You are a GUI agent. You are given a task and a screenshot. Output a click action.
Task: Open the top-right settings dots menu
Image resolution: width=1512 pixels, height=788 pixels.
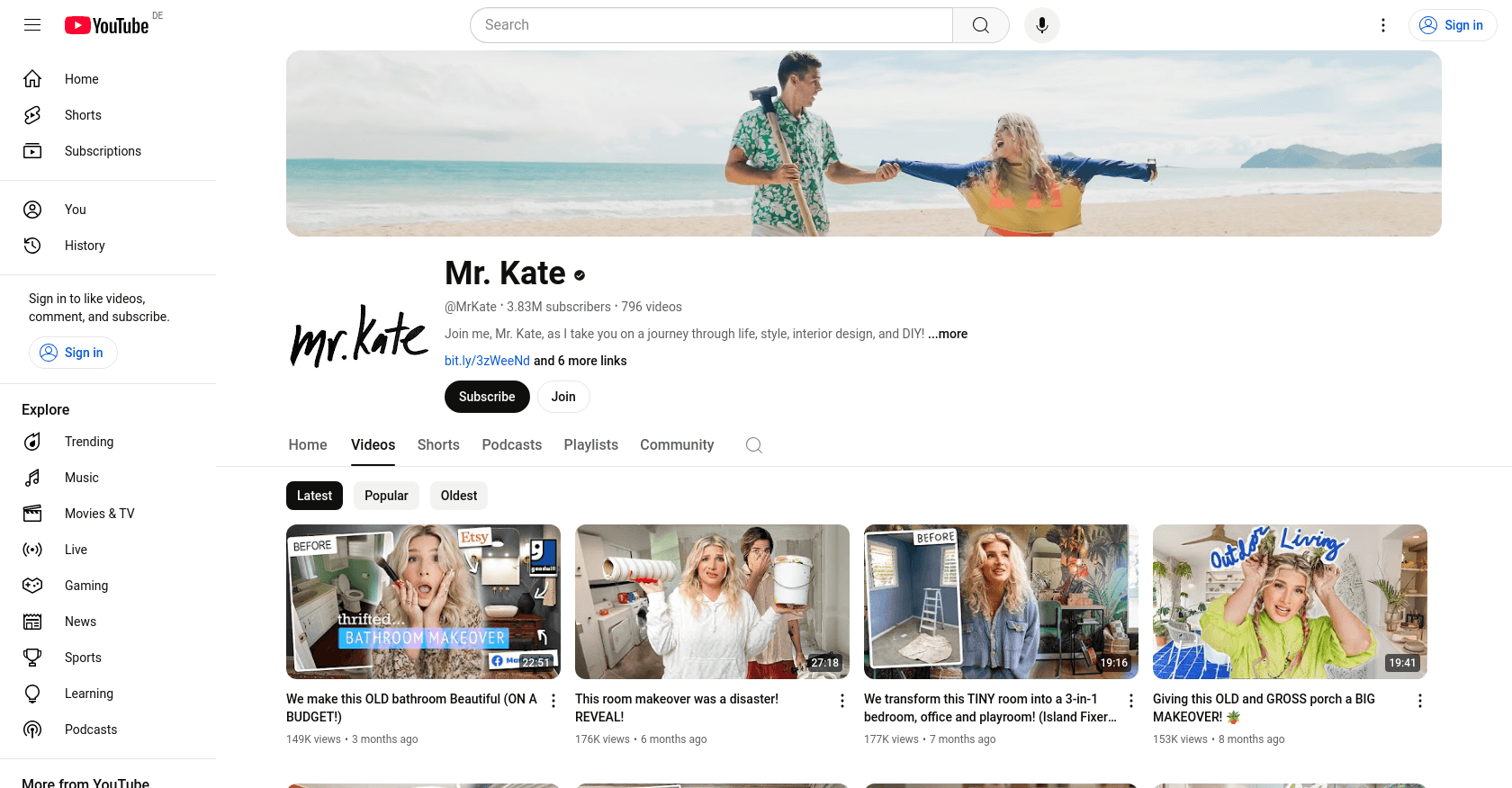point(1382,25)
